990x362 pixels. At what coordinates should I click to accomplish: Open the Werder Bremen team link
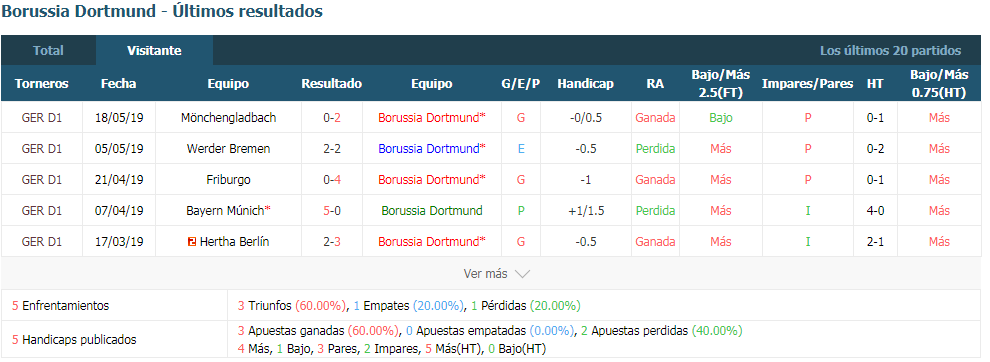(x=229, y=148)
